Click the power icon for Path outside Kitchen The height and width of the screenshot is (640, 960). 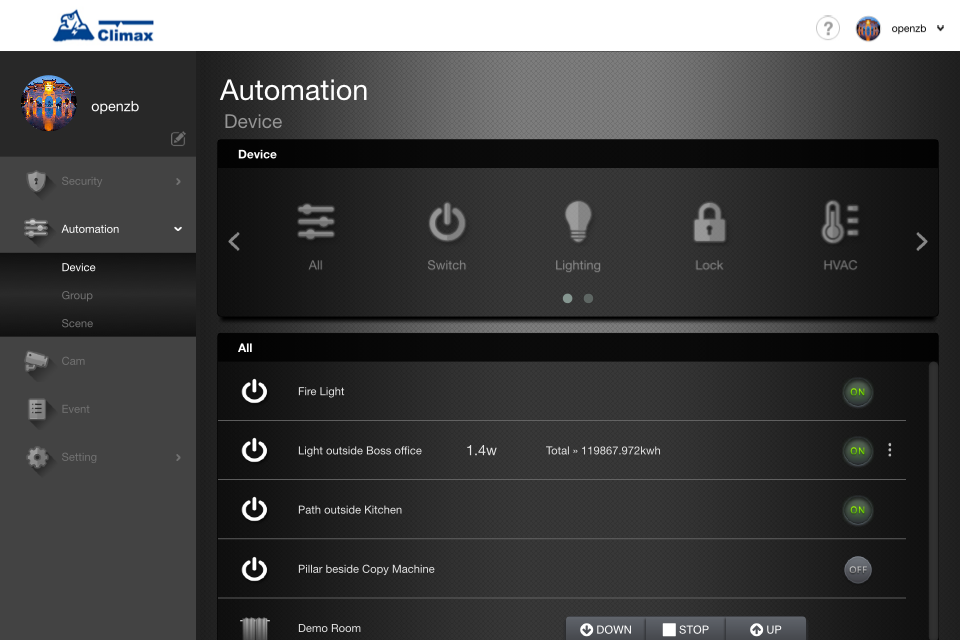click(254, 510)
